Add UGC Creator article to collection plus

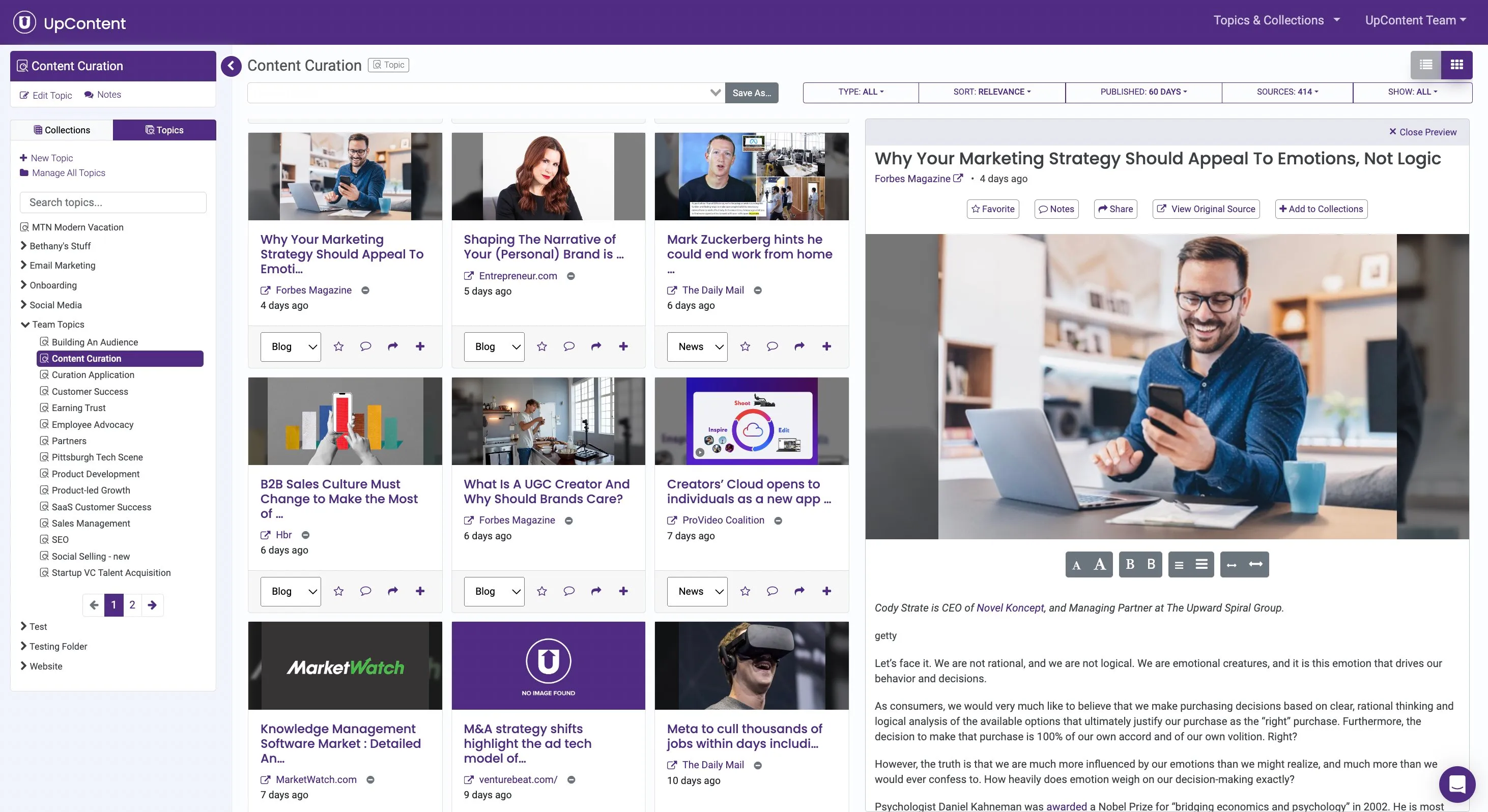(623, 591)
